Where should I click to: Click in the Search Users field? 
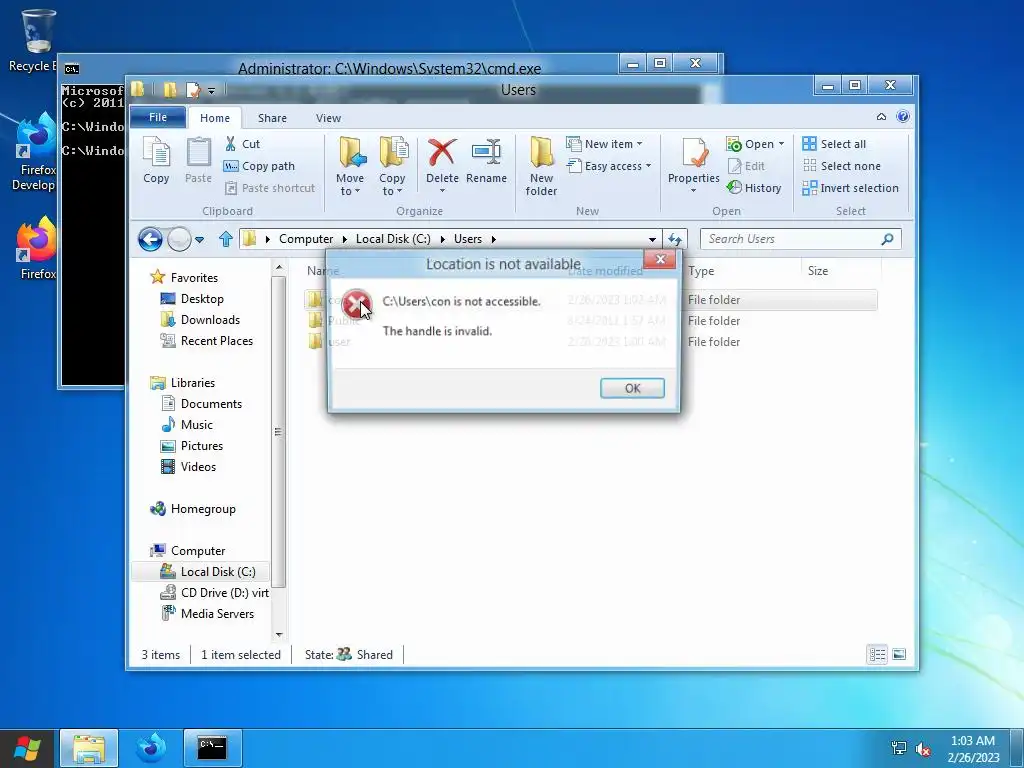(800, 239)
